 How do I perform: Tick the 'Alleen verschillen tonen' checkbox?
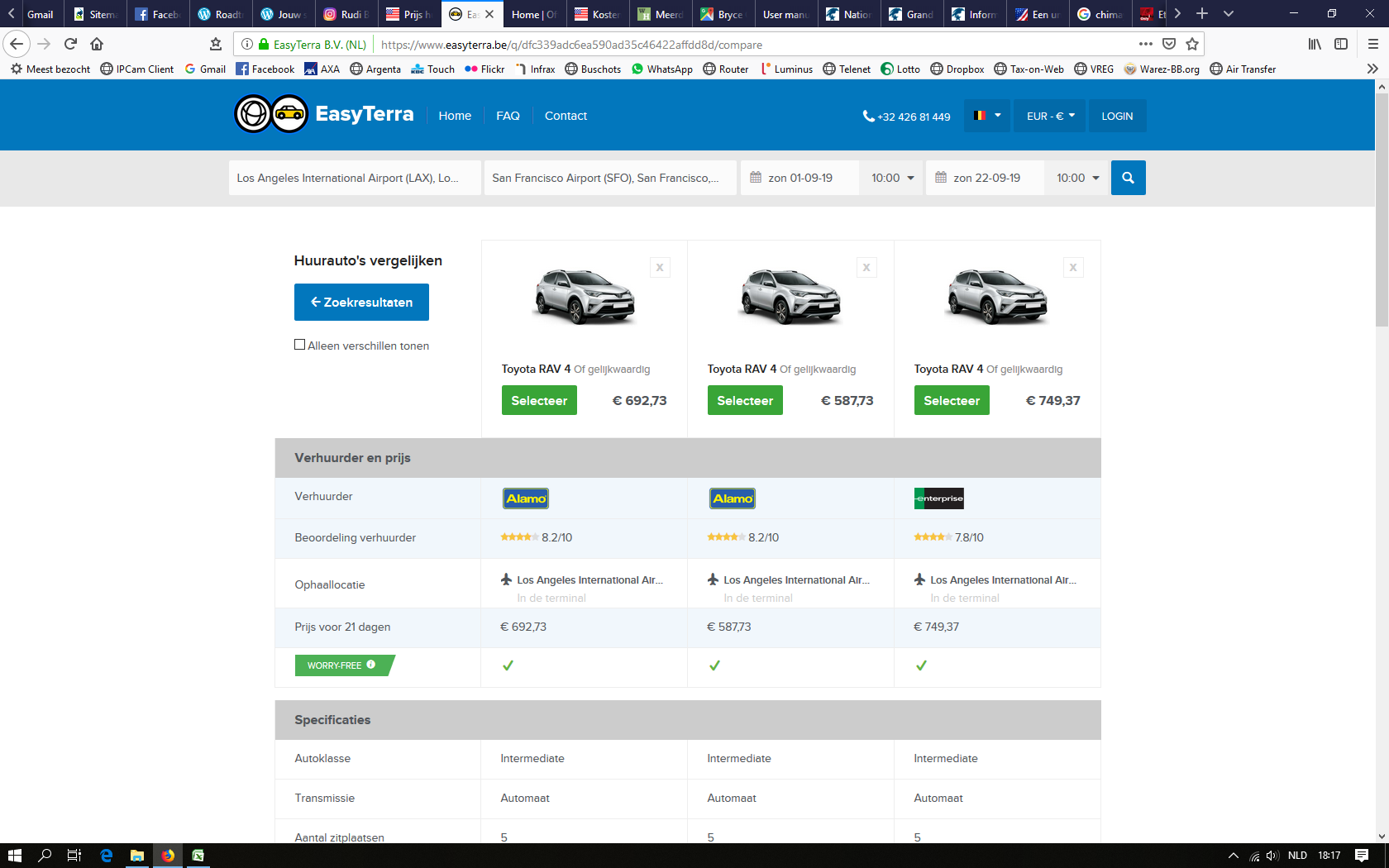tap(300, 345)
